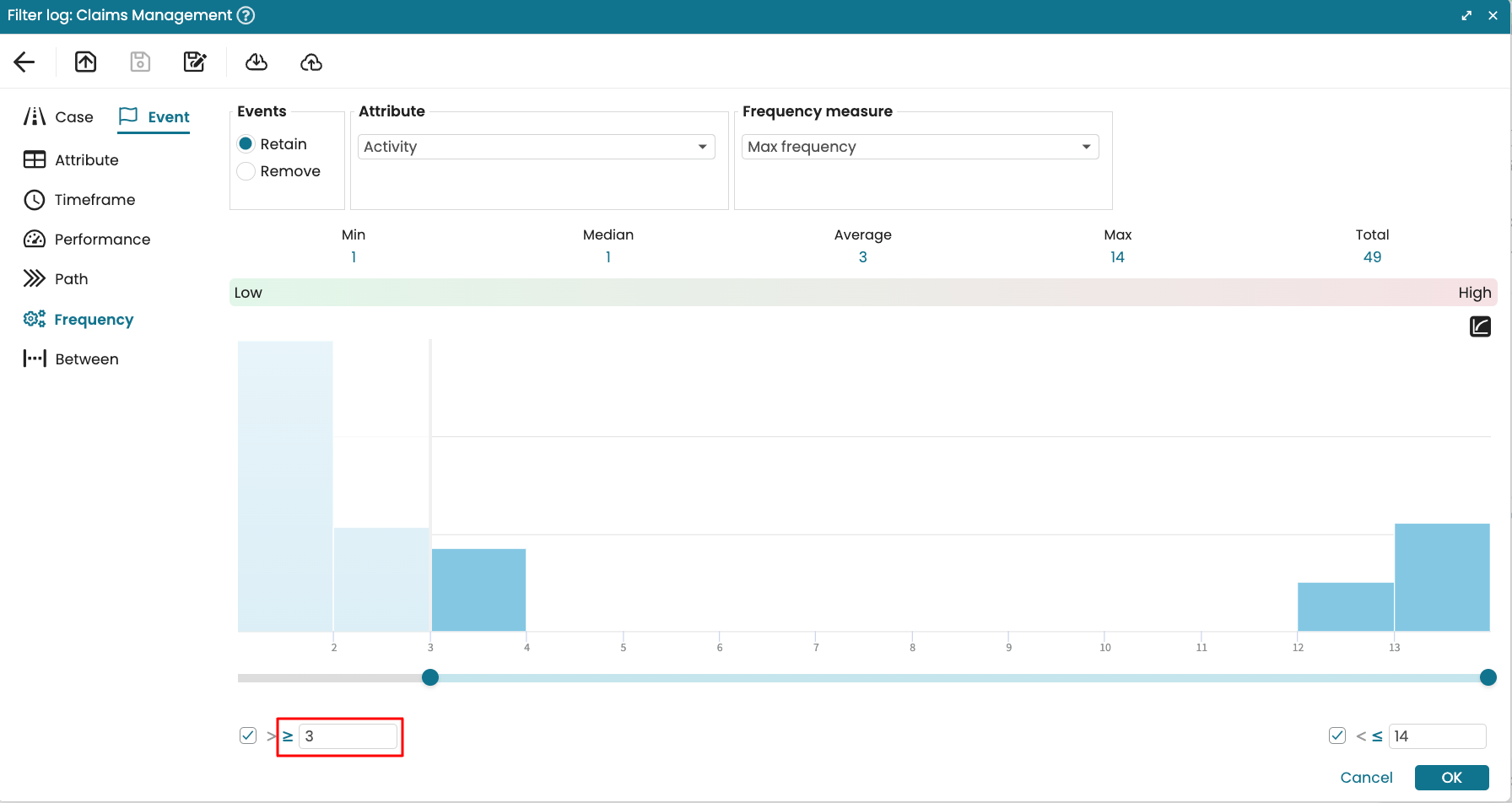Viewport: 1512px width, 803px height.
Task: Click the back arrow icon
Action: tap(24, 62)
